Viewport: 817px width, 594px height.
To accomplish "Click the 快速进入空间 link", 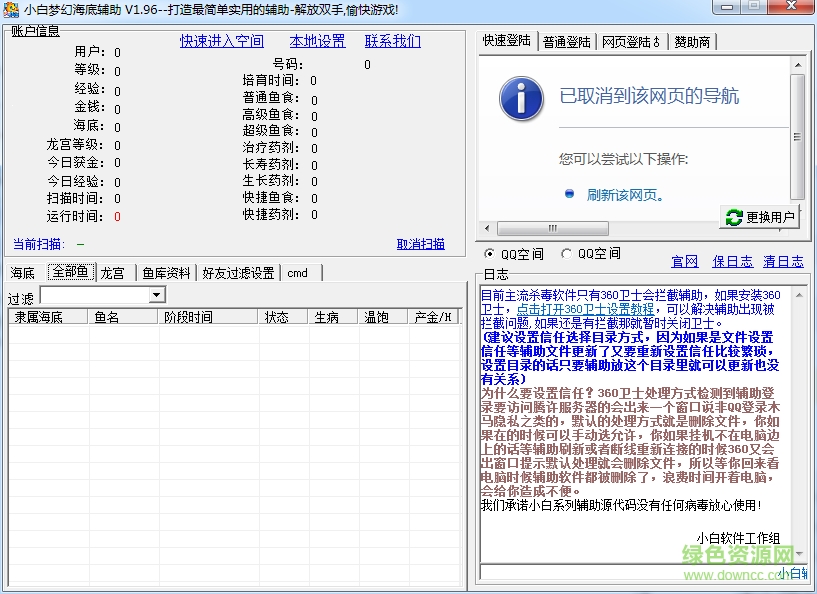I will pyautogui.click(x=221, y=41).
